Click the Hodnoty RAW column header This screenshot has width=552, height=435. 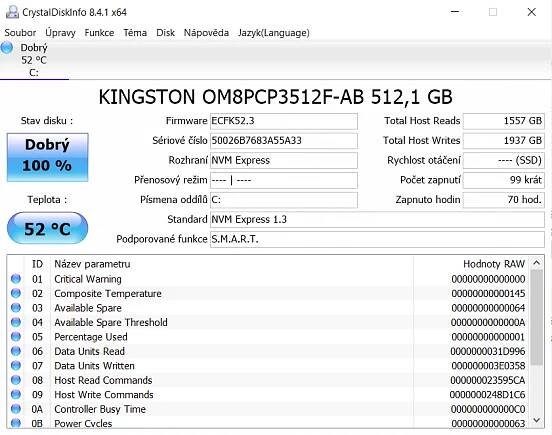[x=494, y=264]
